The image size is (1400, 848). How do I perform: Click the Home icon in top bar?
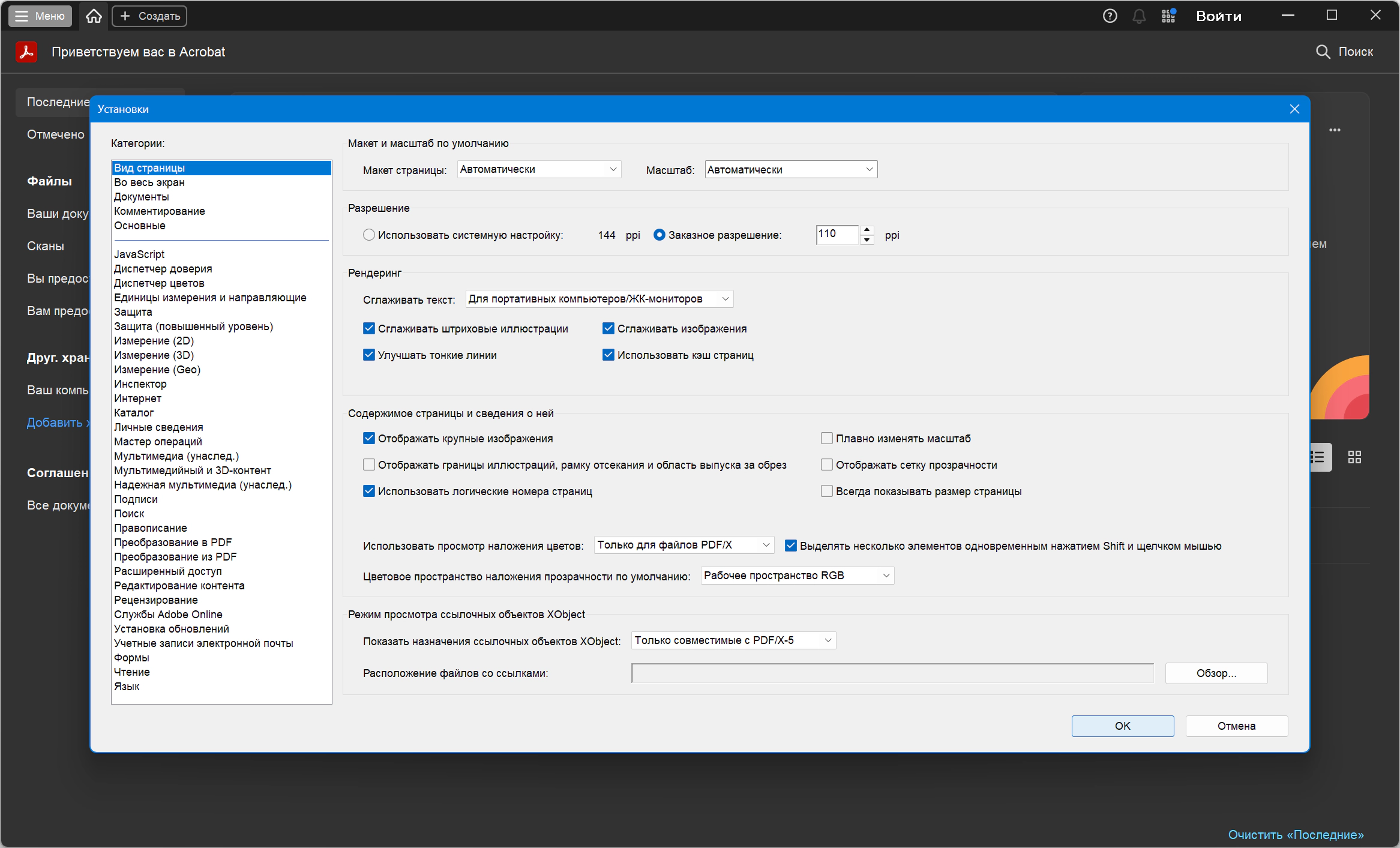pos(94,16)
